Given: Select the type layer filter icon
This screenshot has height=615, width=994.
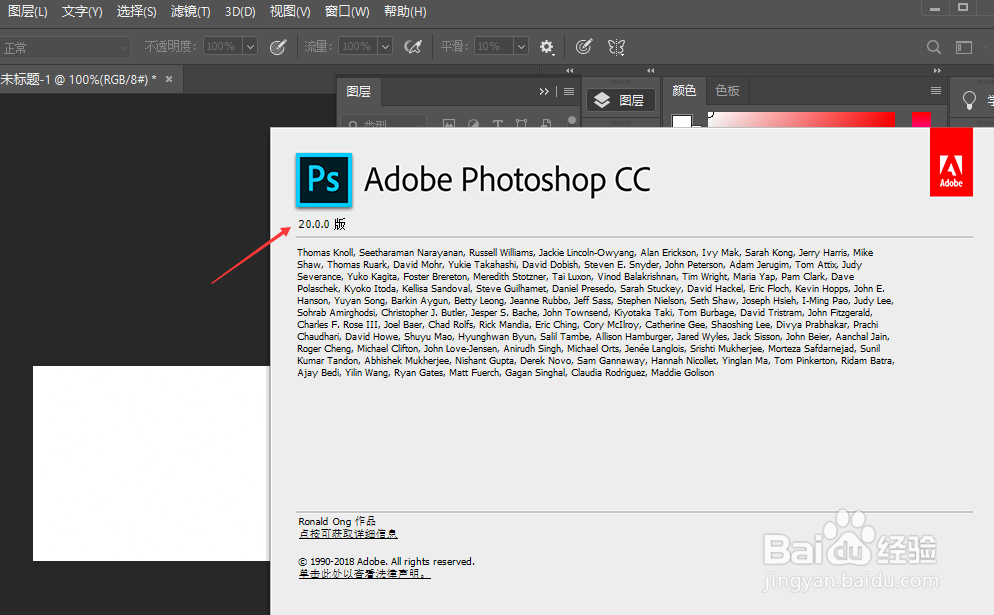Looking at the screenshot, I should [x=497, y=122].
